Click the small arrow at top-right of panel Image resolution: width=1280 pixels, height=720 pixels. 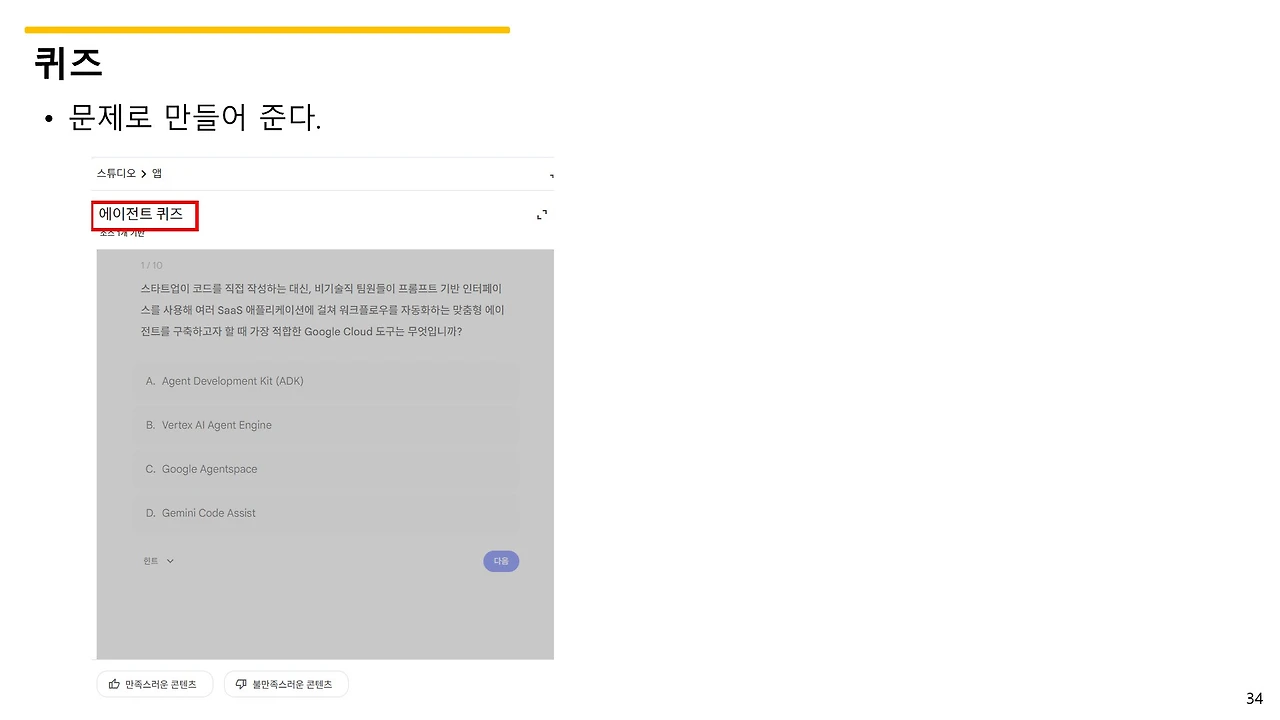click(x=549, y=175)
